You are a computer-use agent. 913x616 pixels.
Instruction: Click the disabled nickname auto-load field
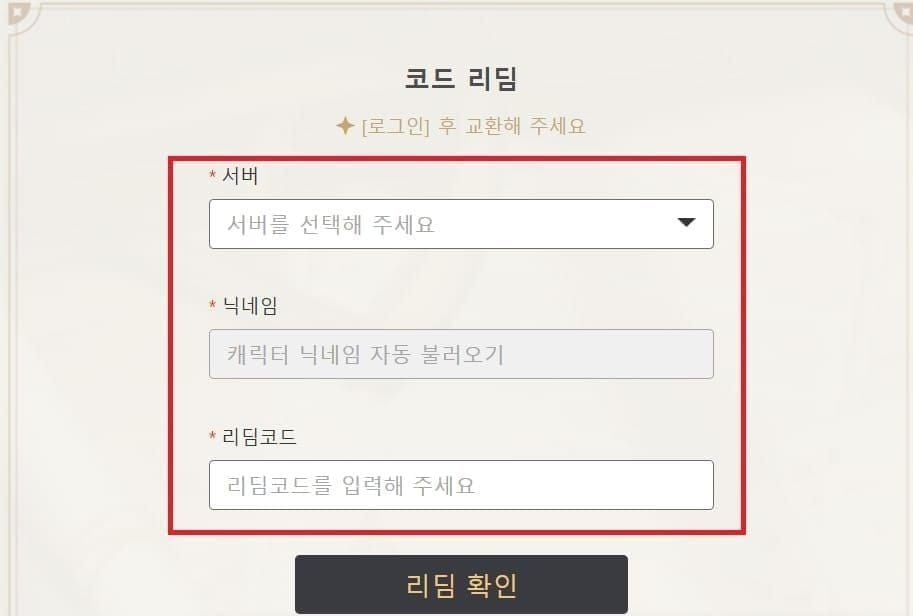(460, 354)
